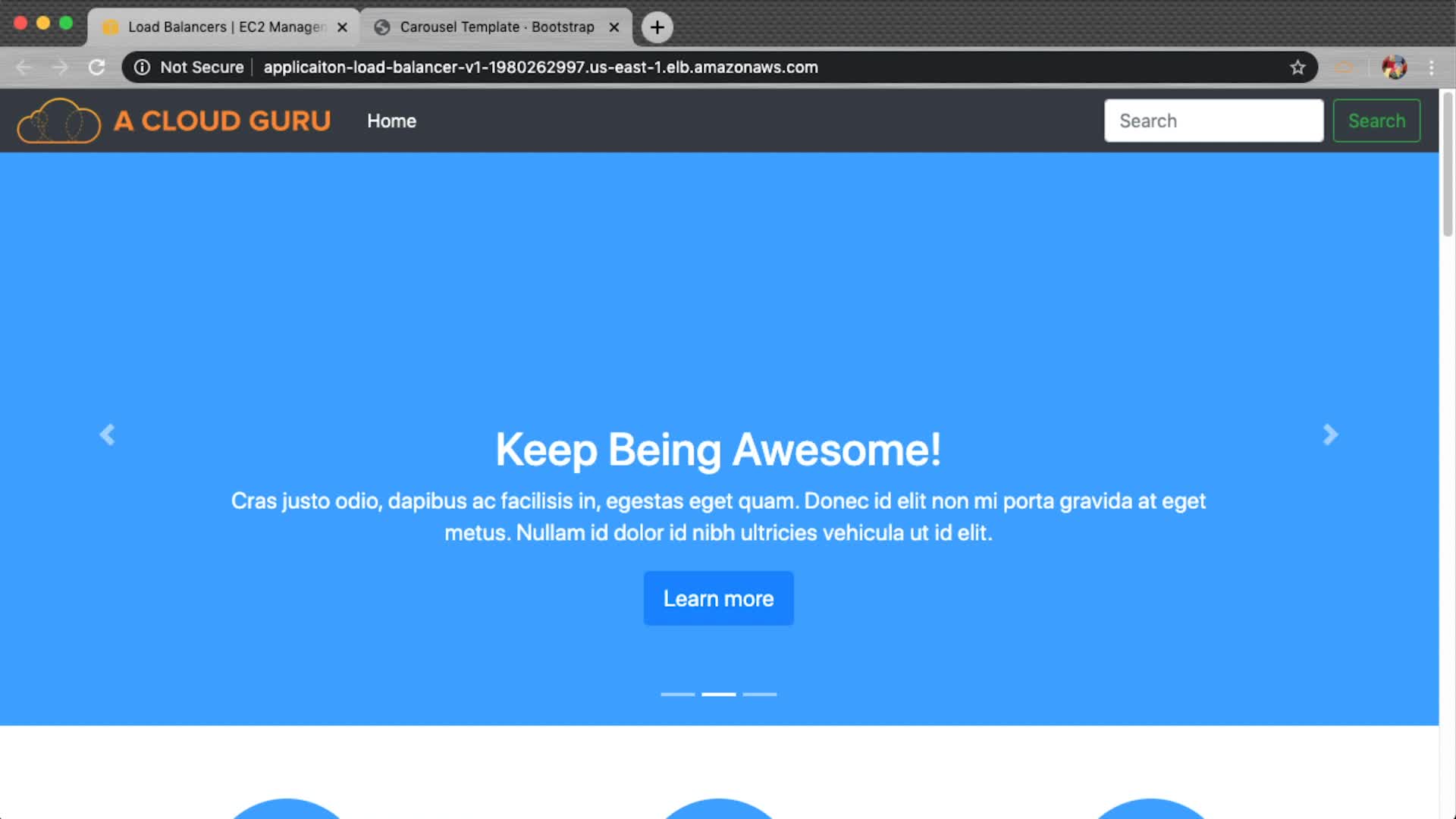The image size is (1456, 819).
Task: Click the browser back arrow
Action: (x=24, y=67)
